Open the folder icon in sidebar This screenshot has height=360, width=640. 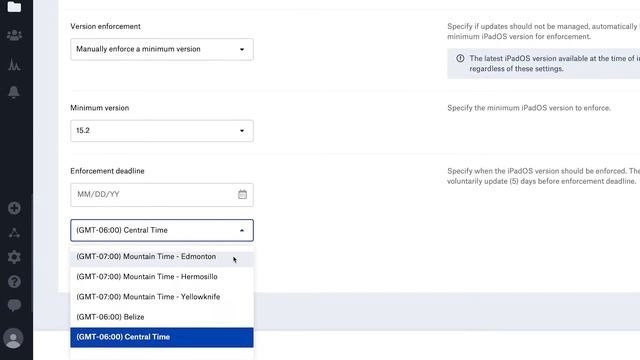coord(14,7)
